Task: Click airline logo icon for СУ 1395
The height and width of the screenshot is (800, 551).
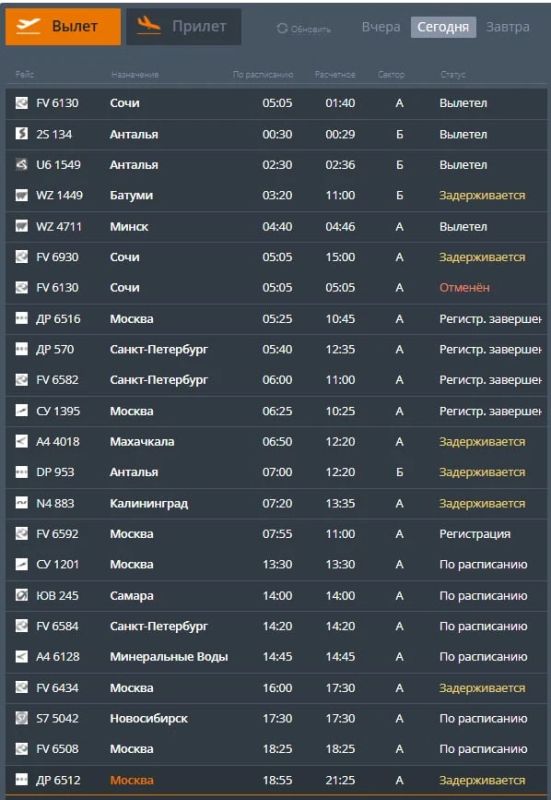Action: (x=21, y=411)
